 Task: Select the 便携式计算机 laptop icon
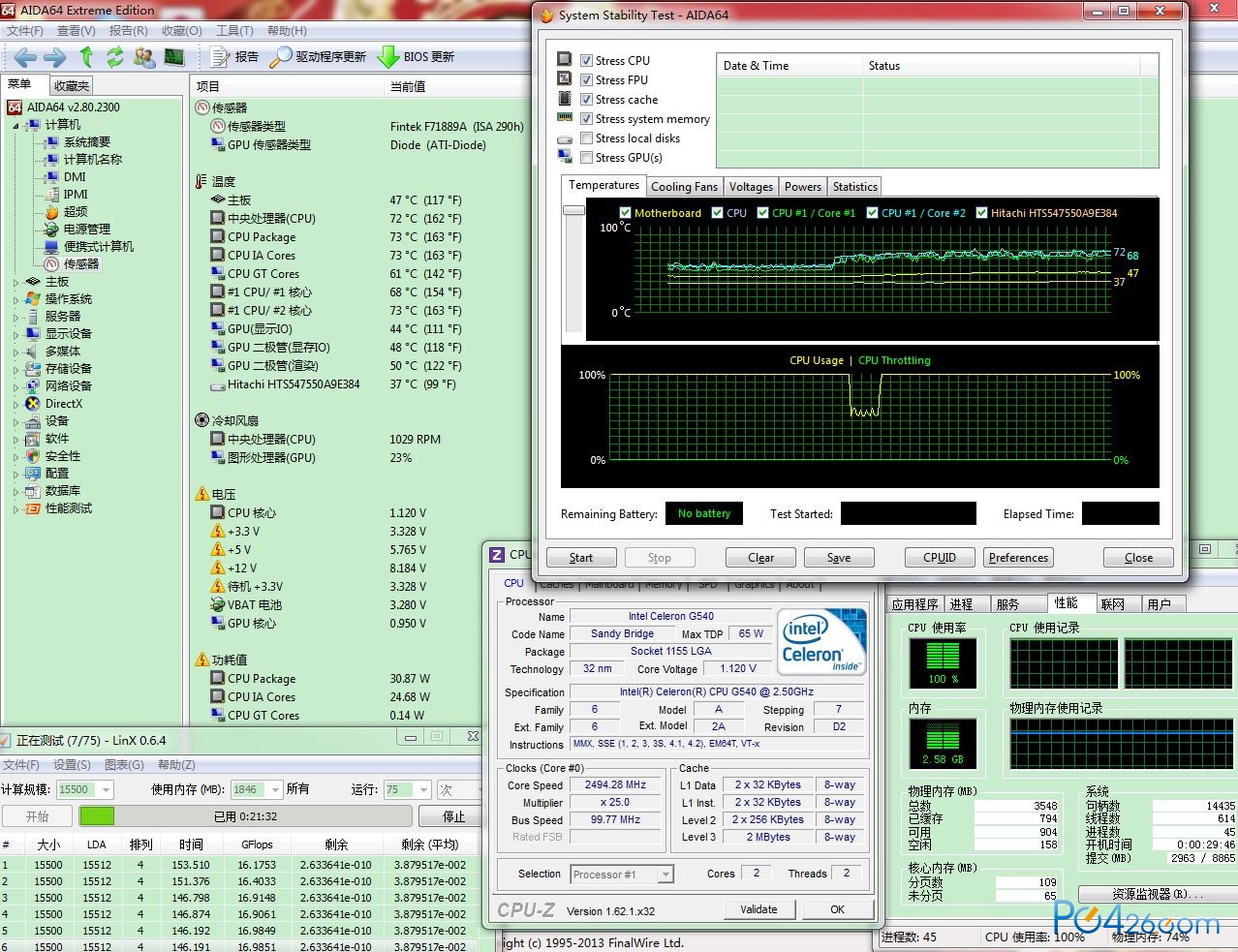pos(52,247)
